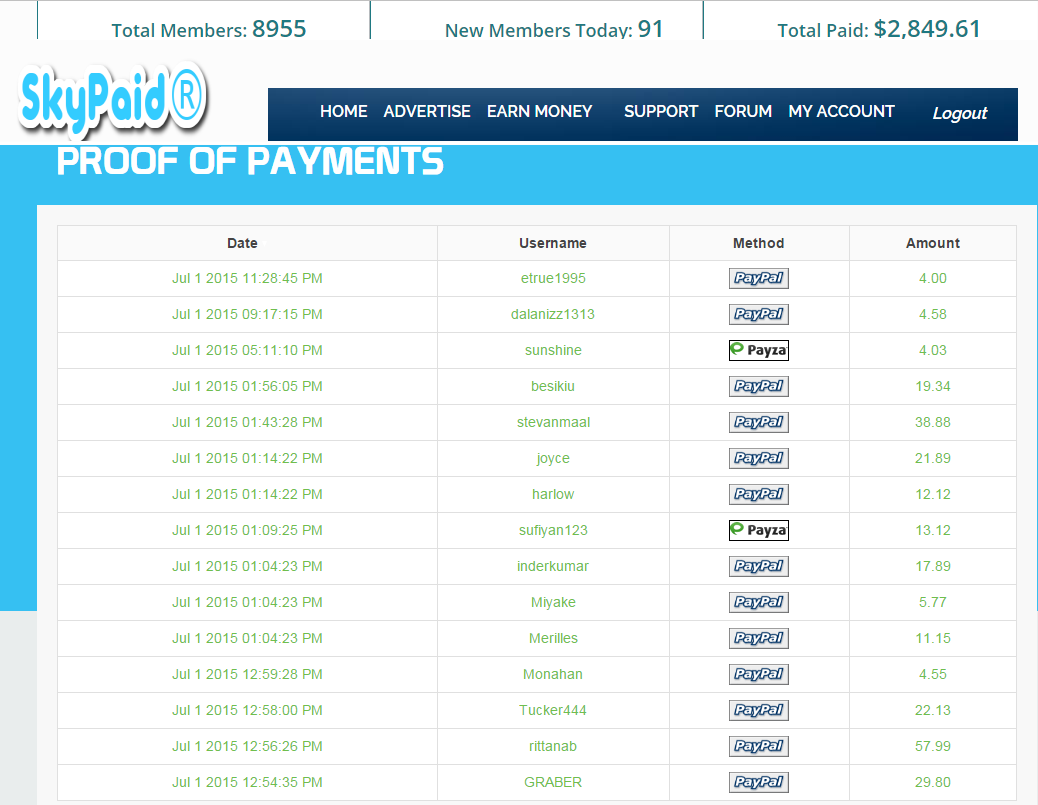Screen dimensions: 1038x805
Task: Click PayPal icon in Tucker444 row
Action: point(759,710)
